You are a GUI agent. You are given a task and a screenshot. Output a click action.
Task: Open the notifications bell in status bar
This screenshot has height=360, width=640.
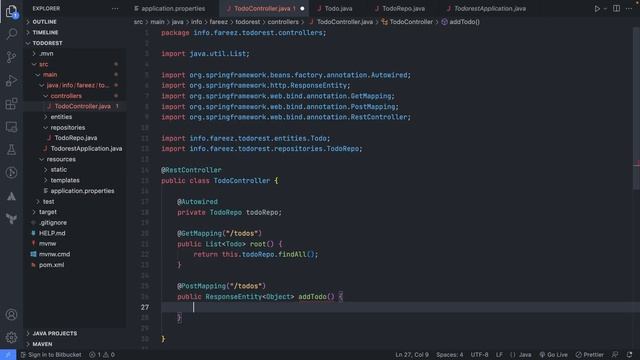[x=629, y=355]
